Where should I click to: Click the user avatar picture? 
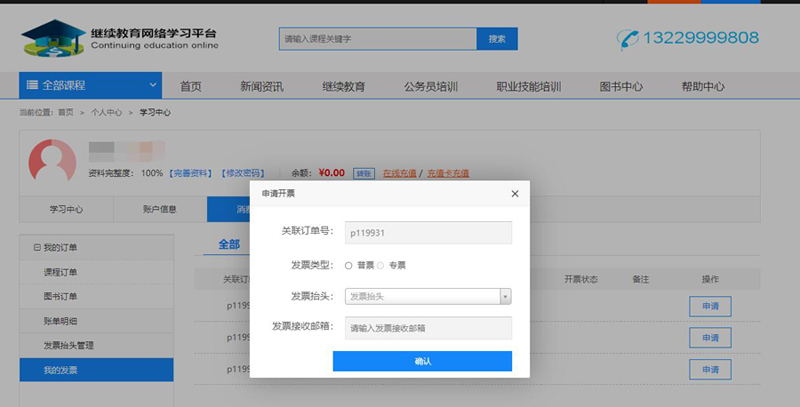52,160
